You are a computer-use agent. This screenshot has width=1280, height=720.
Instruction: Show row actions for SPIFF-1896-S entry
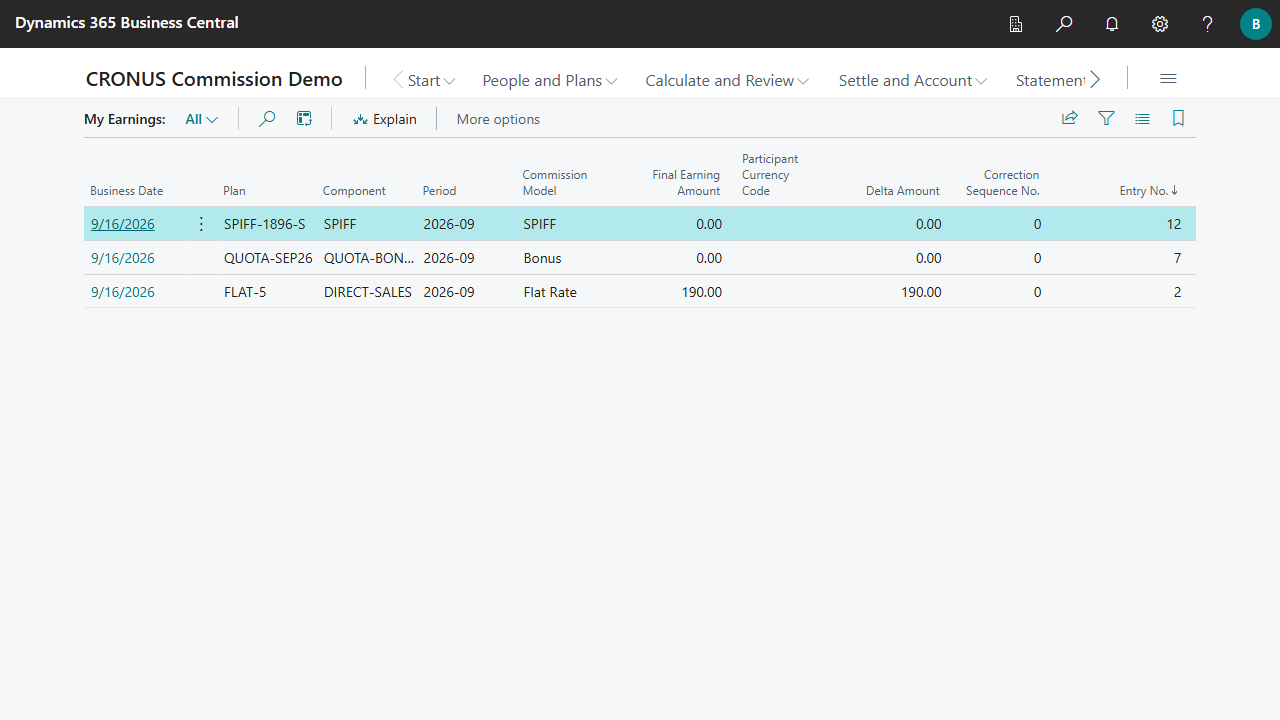tap(201, 224)
